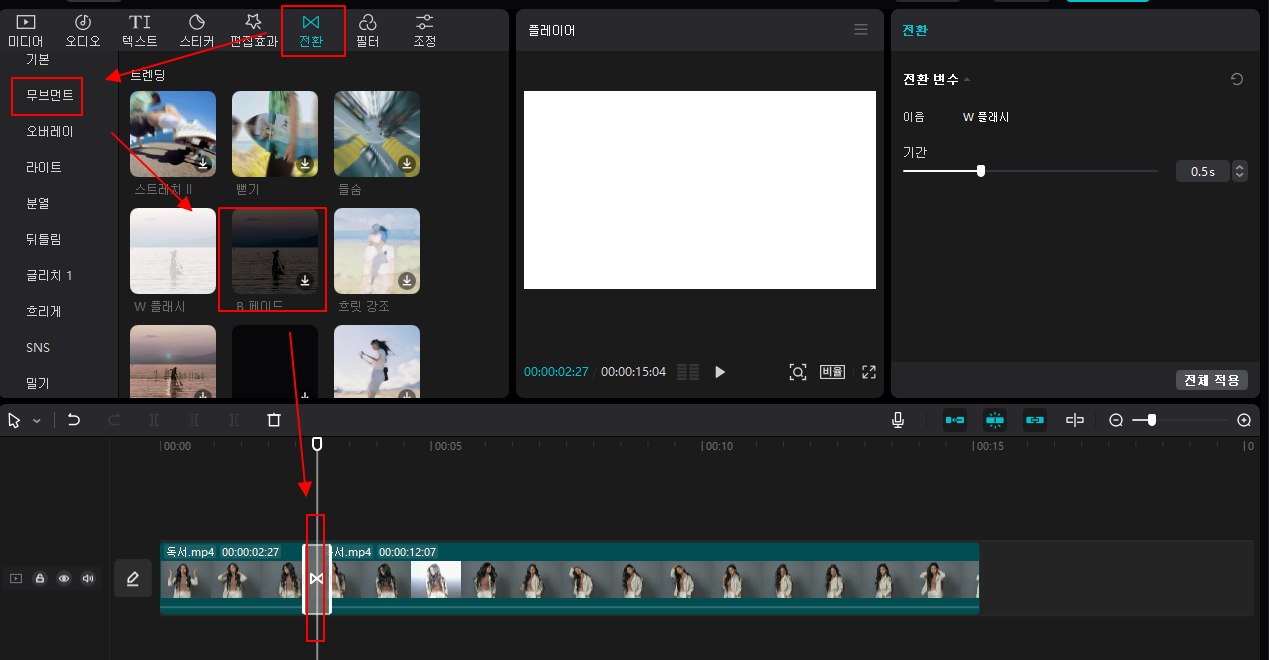This screenshot has width=1269, height=660.
Task: Step the duration value up or down
Action: (1240, 171)
